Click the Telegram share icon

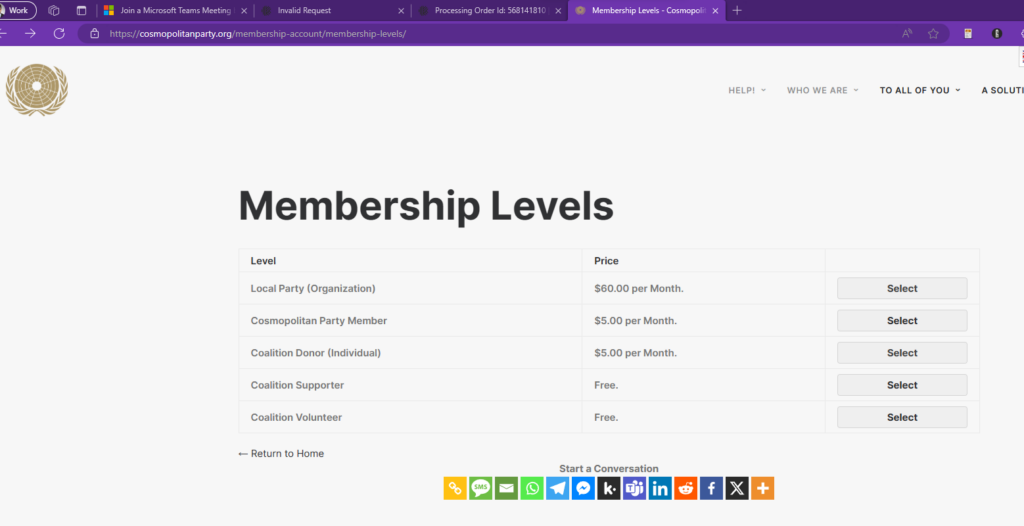click(558, 488)
